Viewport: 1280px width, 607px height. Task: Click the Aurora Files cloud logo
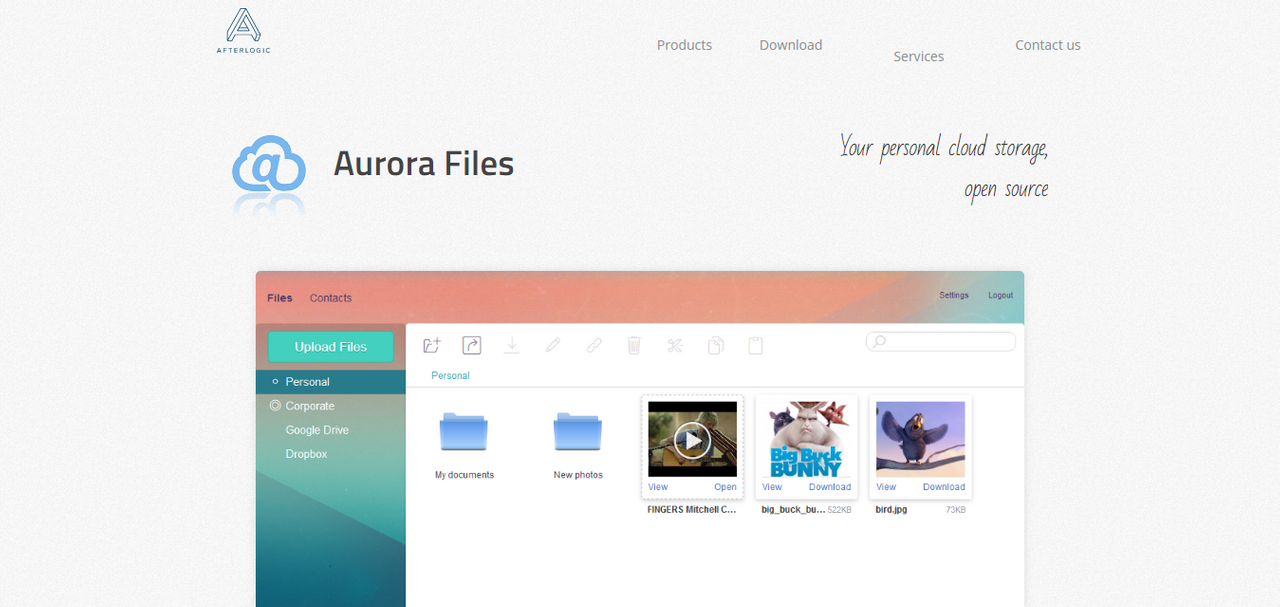click(x=269, y=166)
